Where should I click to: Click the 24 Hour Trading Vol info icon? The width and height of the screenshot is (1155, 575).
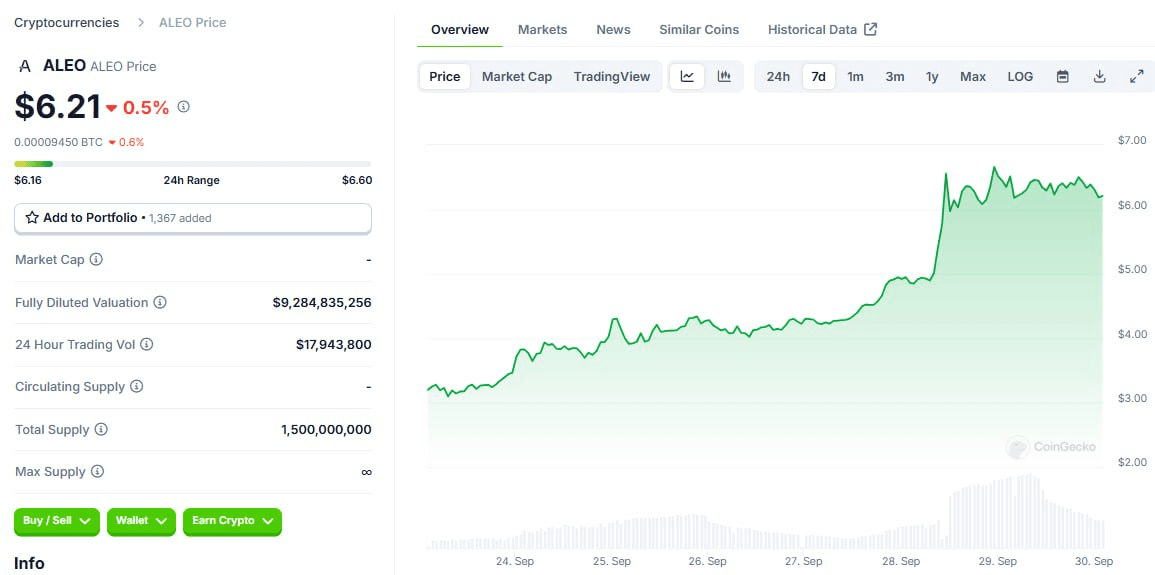click(x=147, y=344)
